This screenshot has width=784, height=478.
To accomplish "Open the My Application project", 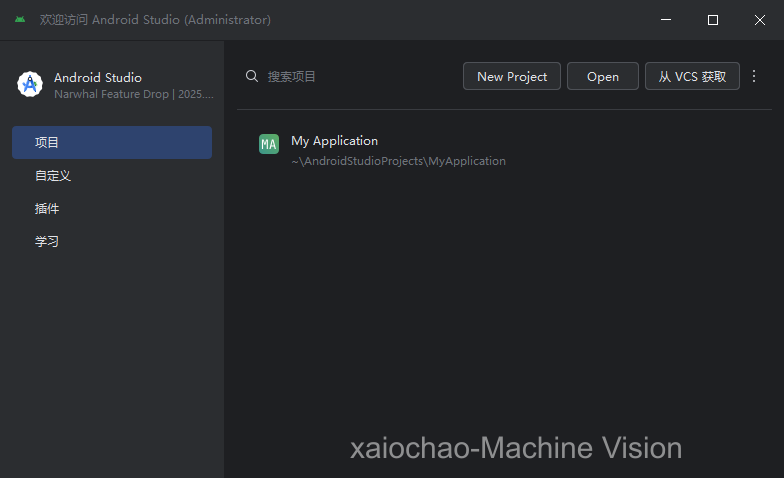I will click(x=504, y=150).
